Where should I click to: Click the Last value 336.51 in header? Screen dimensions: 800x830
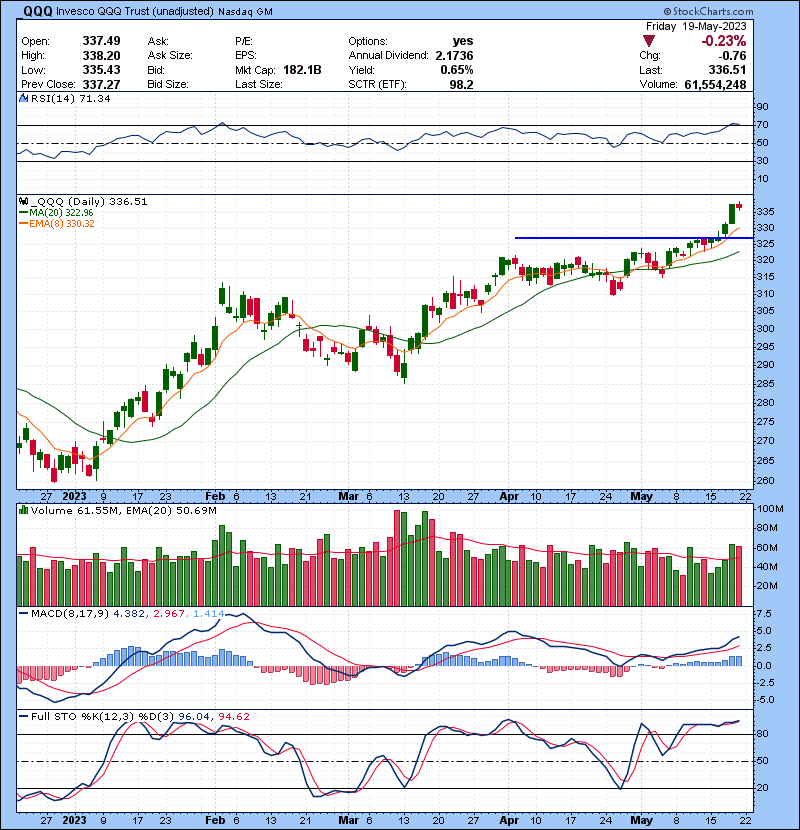coord(727,70)
